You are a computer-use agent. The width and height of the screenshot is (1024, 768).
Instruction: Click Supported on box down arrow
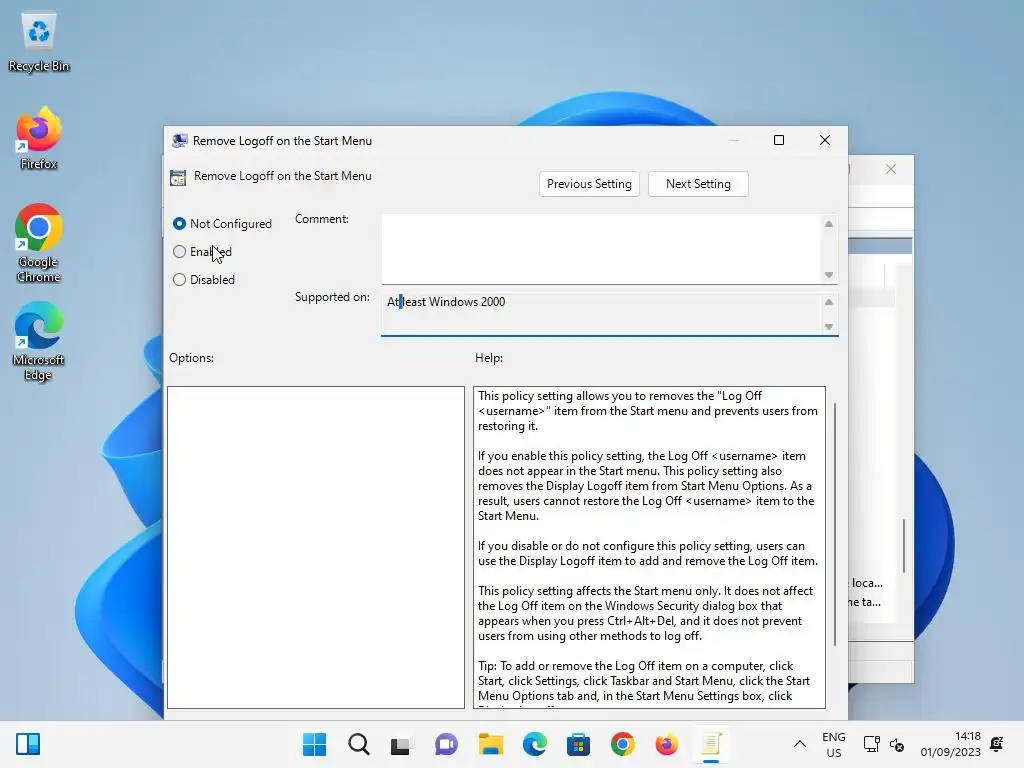[x=829, y=327]
